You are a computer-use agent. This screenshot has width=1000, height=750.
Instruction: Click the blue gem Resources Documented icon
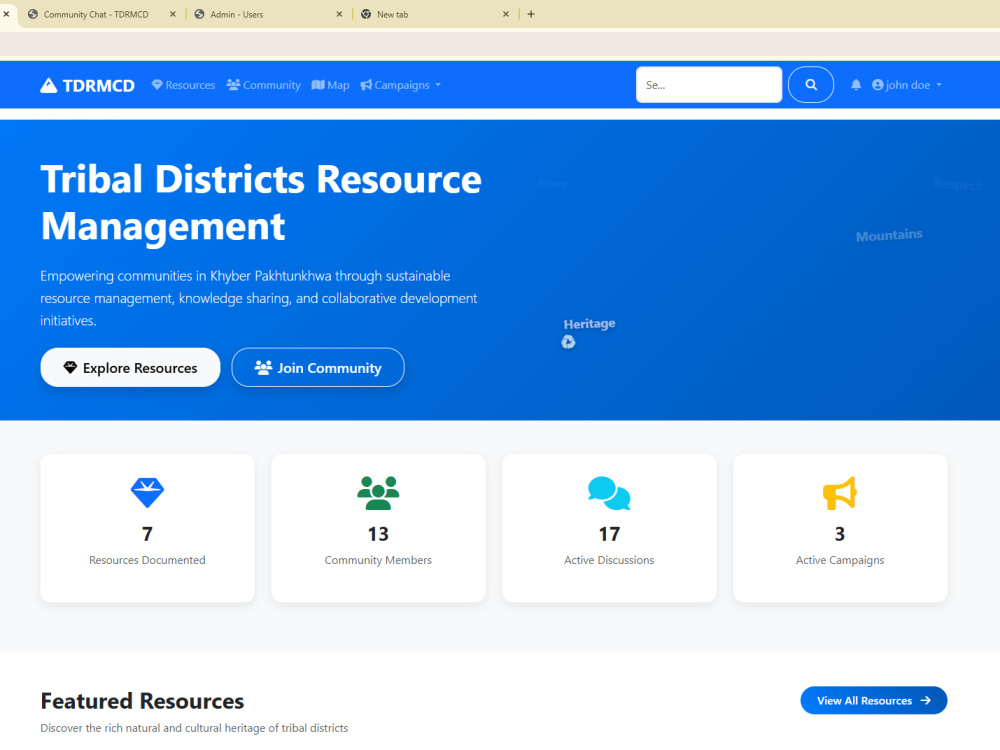[147, 493]
